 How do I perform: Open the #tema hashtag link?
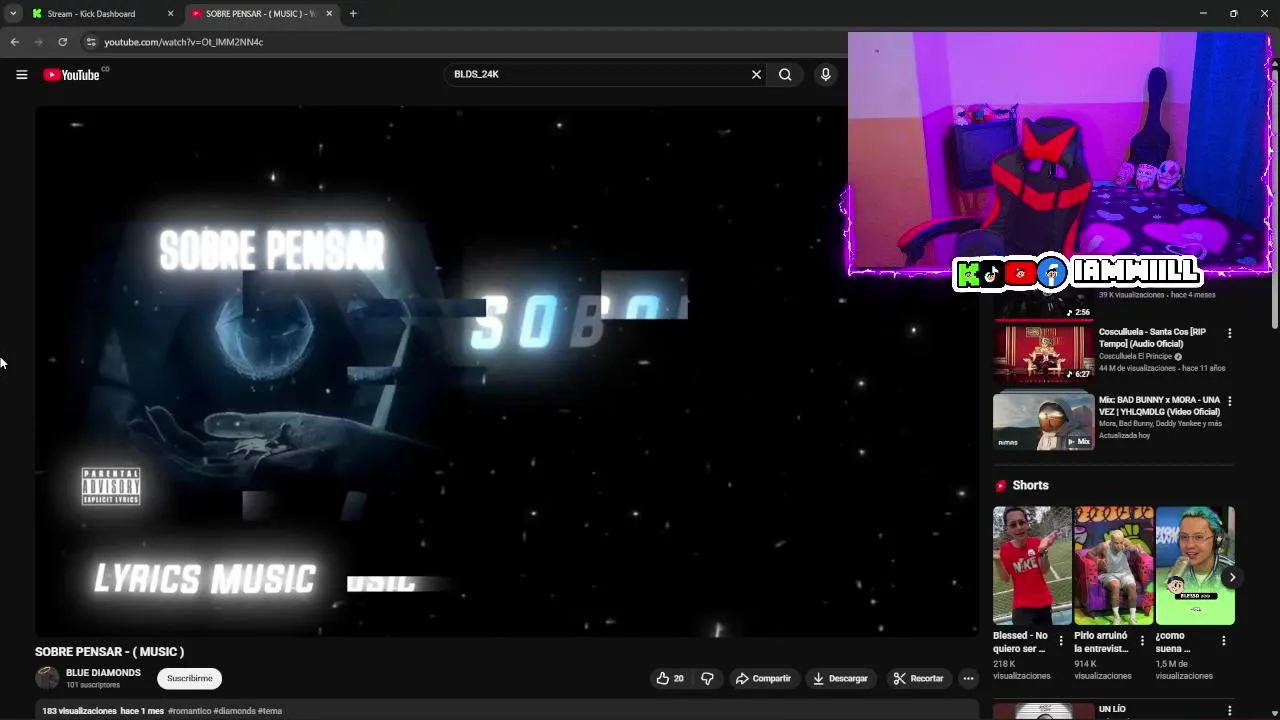270,711
